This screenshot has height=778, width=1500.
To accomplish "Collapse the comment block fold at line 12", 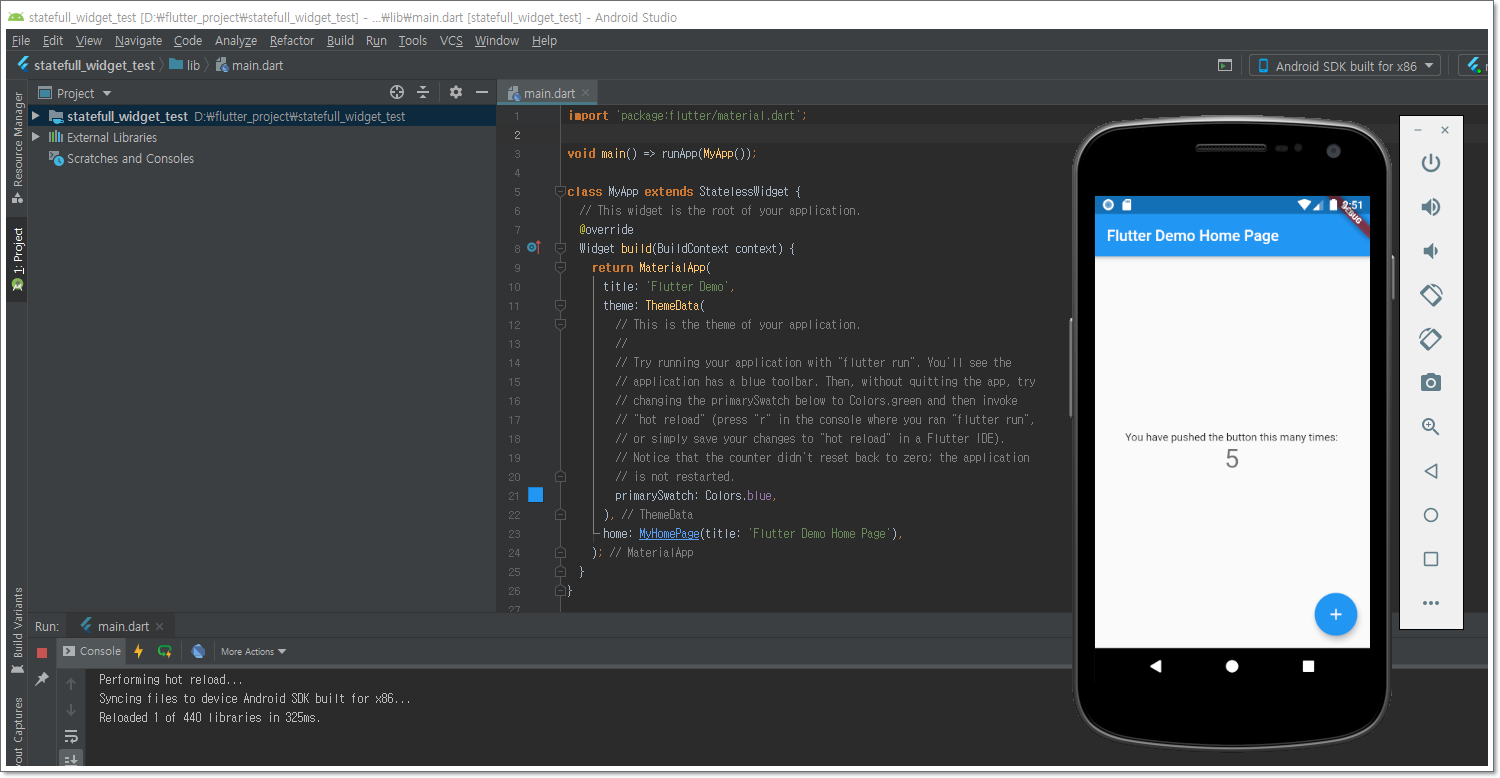I will (560, 324).
